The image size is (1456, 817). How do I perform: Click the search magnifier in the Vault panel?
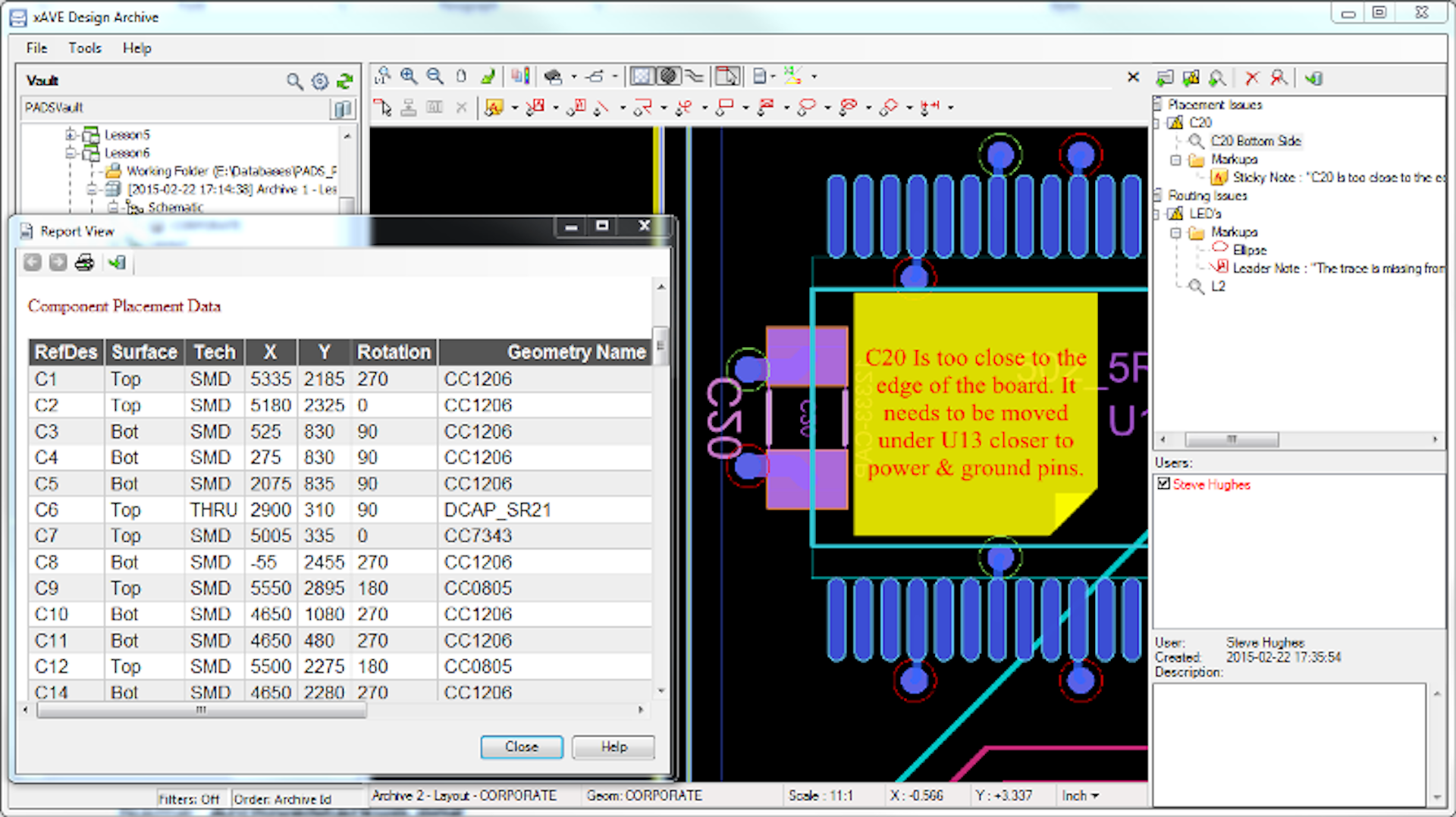(293, 81)
